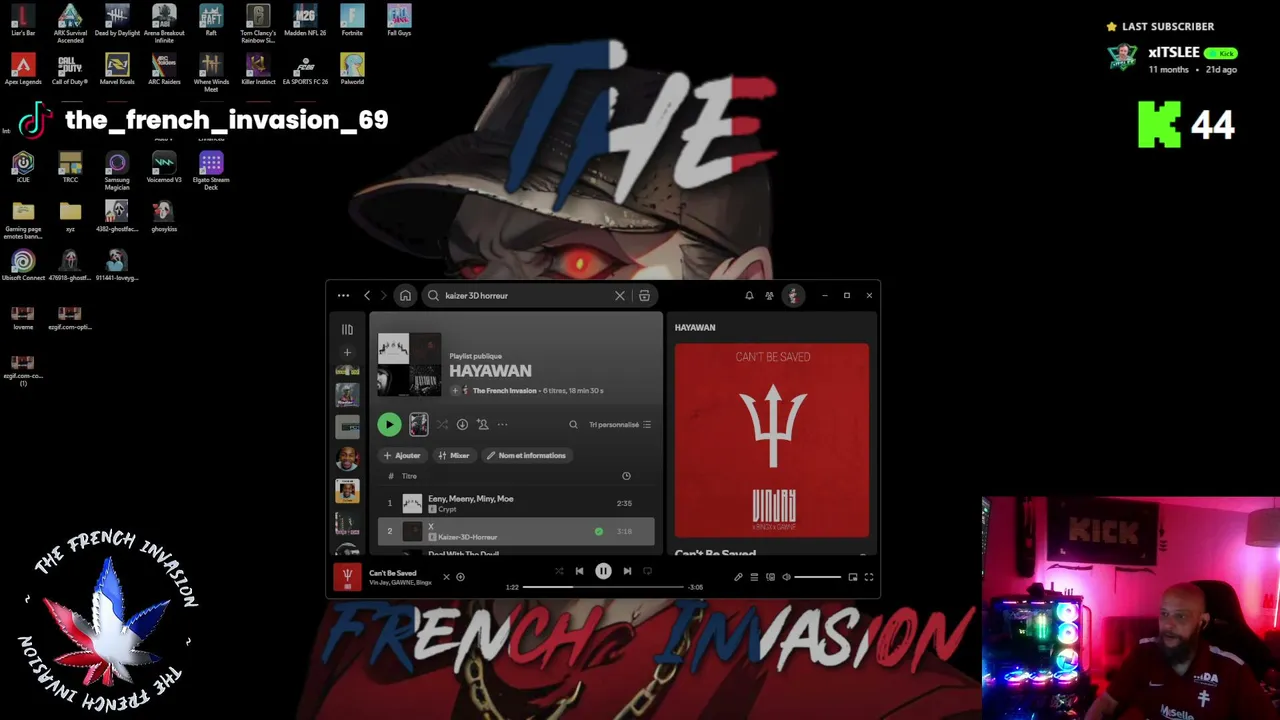Open the Can't Be Saved title in player bar

coord(393,573)
